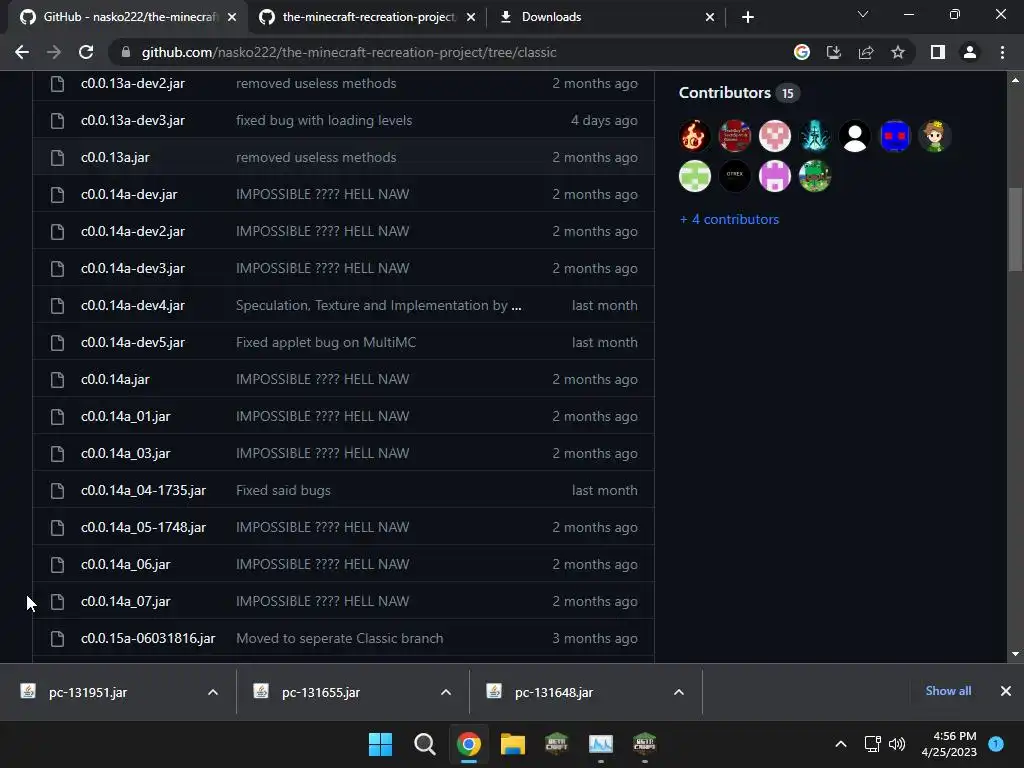
Task: Open the green pixel identicon avatar
Action: click(x=694, y=176)
